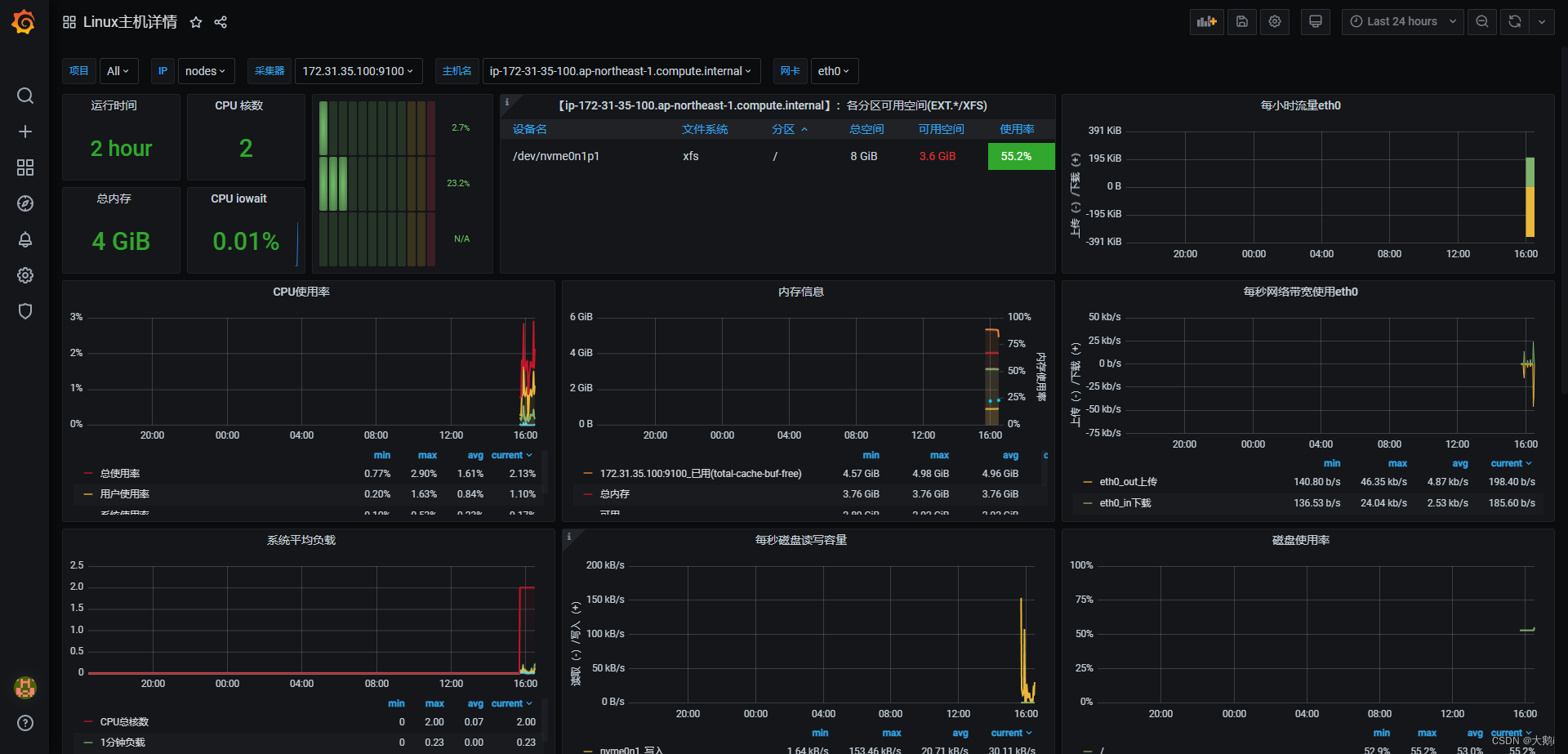Sort CPU使用率 legend by current
1568x754 pixels.
[512, 455]
